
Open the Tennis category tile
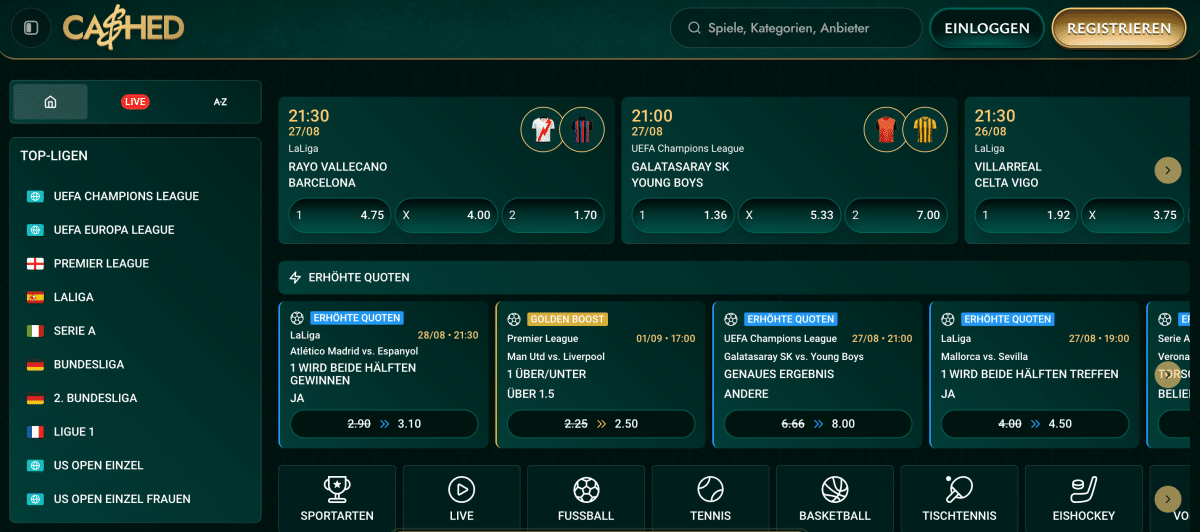click(x=710, y=498)
